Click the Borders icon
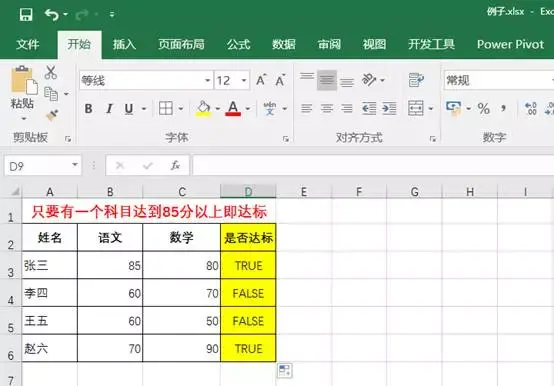This screenshot has width=554, height=386. click(x=166, y=108)
